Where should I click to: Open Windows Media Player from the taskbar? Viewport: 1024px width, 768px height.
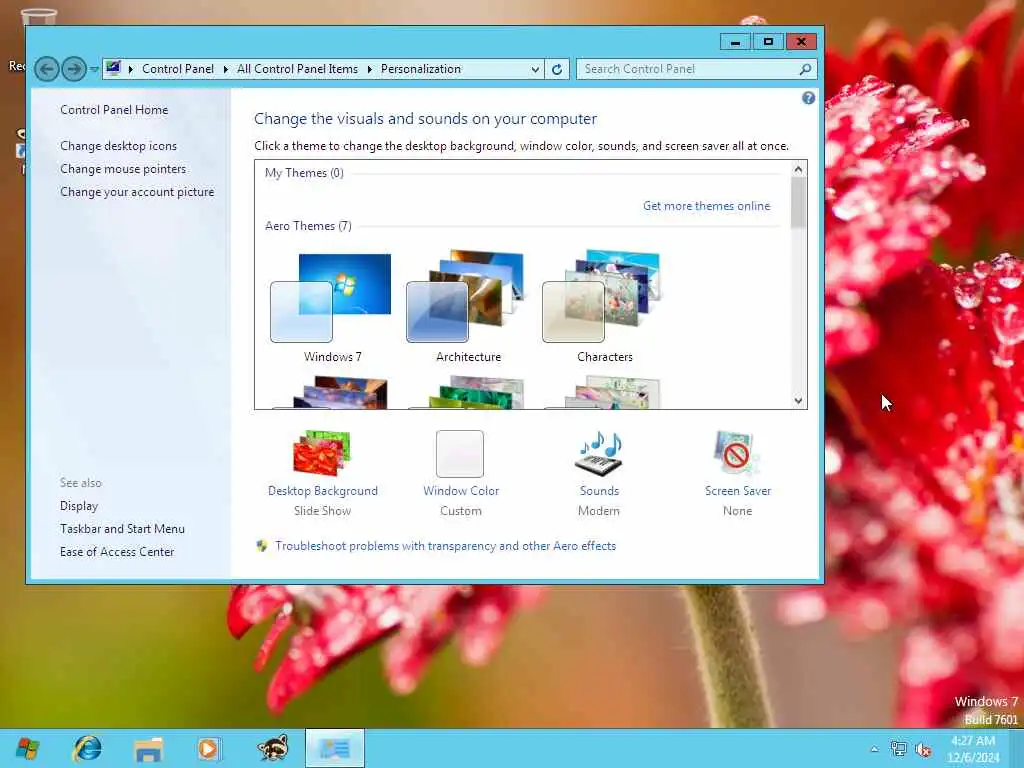(x=209, y=748)
